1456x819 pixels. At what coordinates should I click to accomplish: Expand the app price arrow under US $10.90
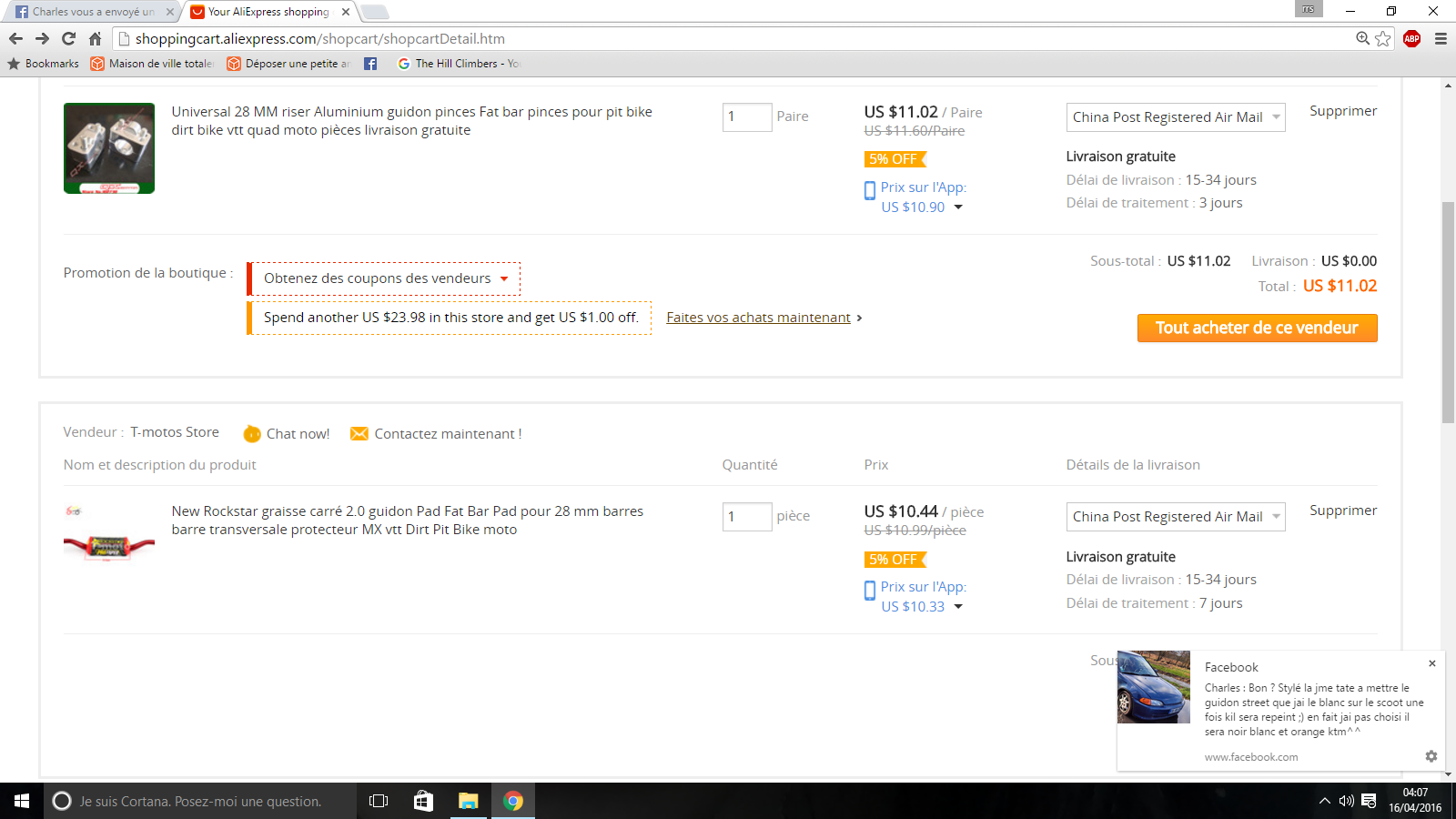[958, 207]
